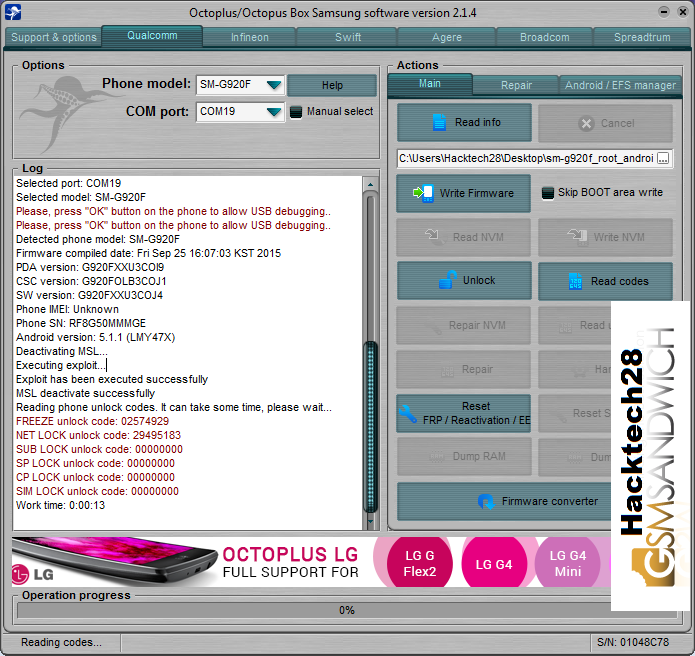The image size is (695, 656).
Task: Click the Octoplus app icon in title bar
Action: [13, 12]
